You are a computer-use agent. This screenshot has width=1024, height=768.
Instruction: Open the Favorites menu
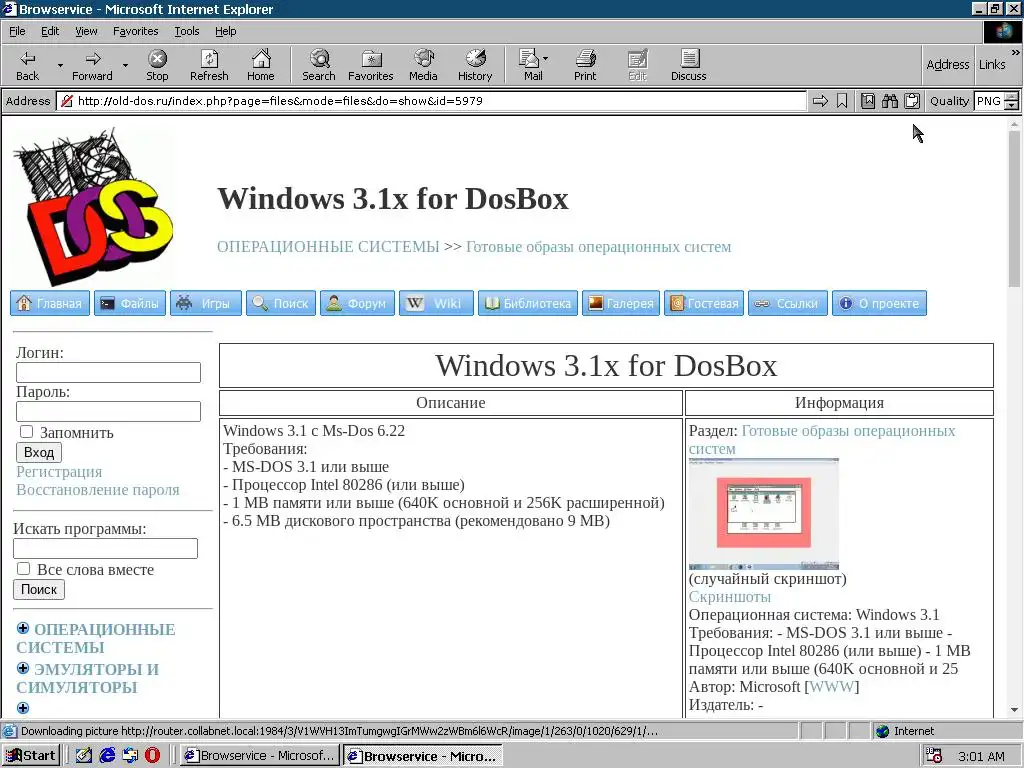(x=135, y=31)
